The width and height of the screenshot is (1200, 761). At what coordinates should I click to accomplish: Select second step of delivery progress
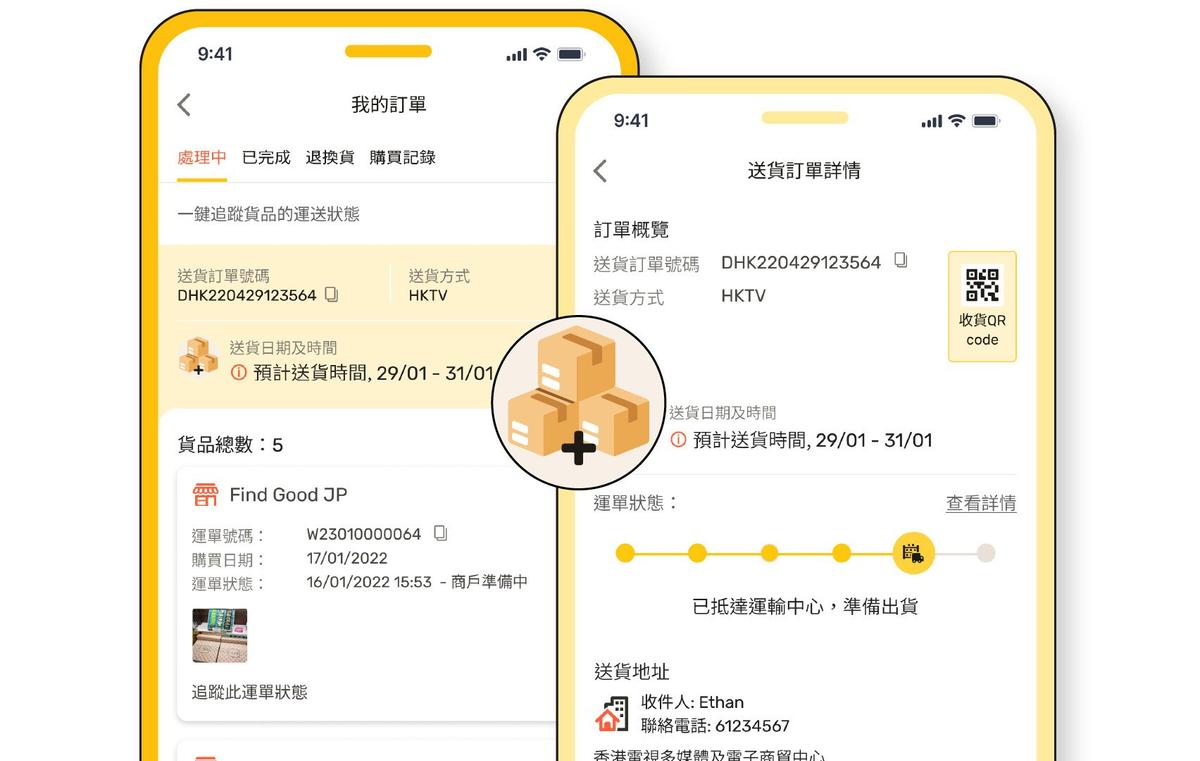tap(697, 553)
